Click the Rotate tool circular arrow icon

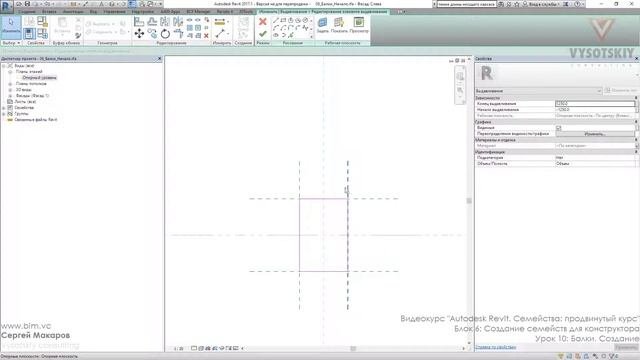(x=165, y=33)
